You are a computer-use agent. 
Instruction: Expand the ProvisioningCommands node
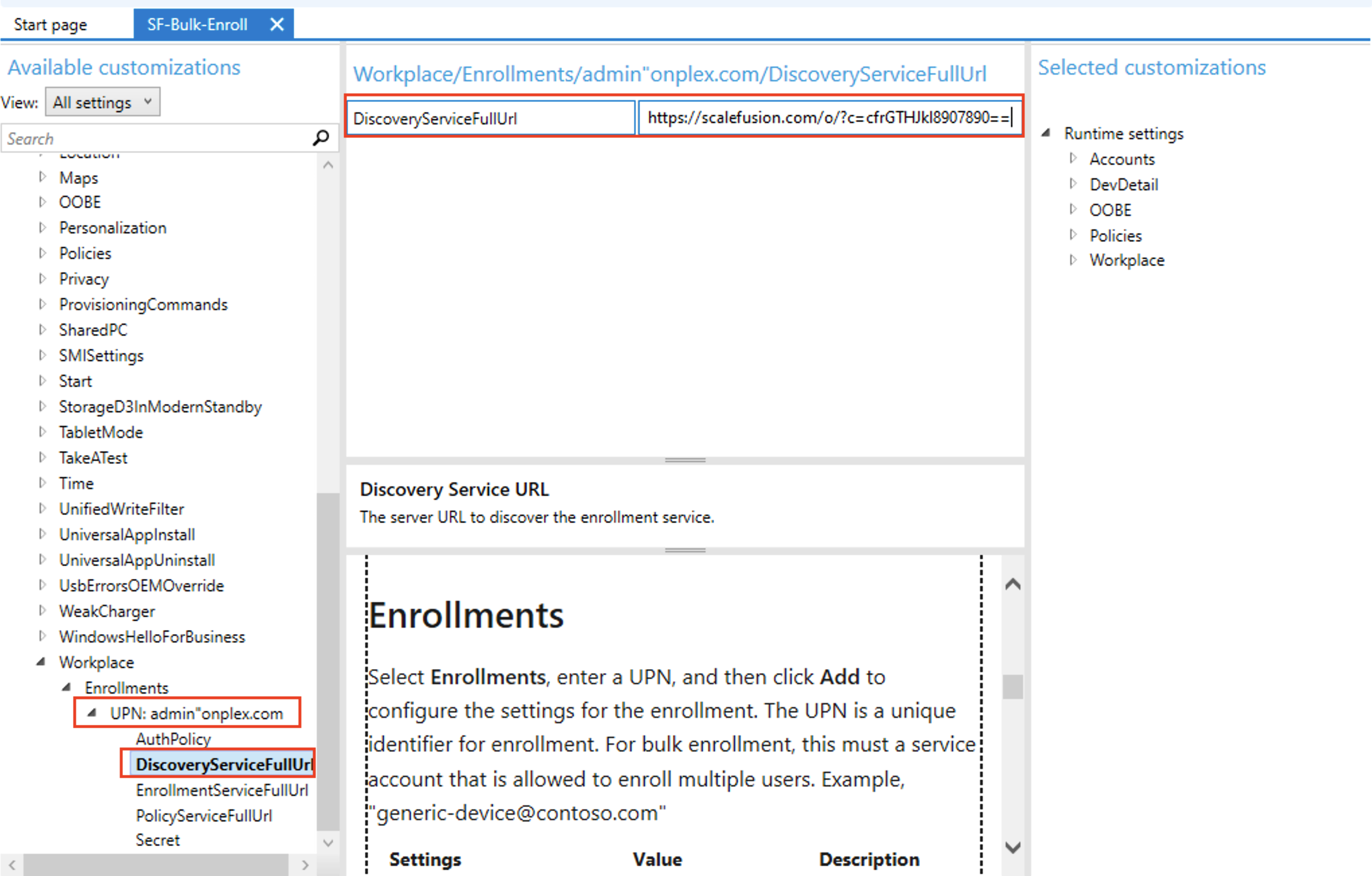[42, 304]
